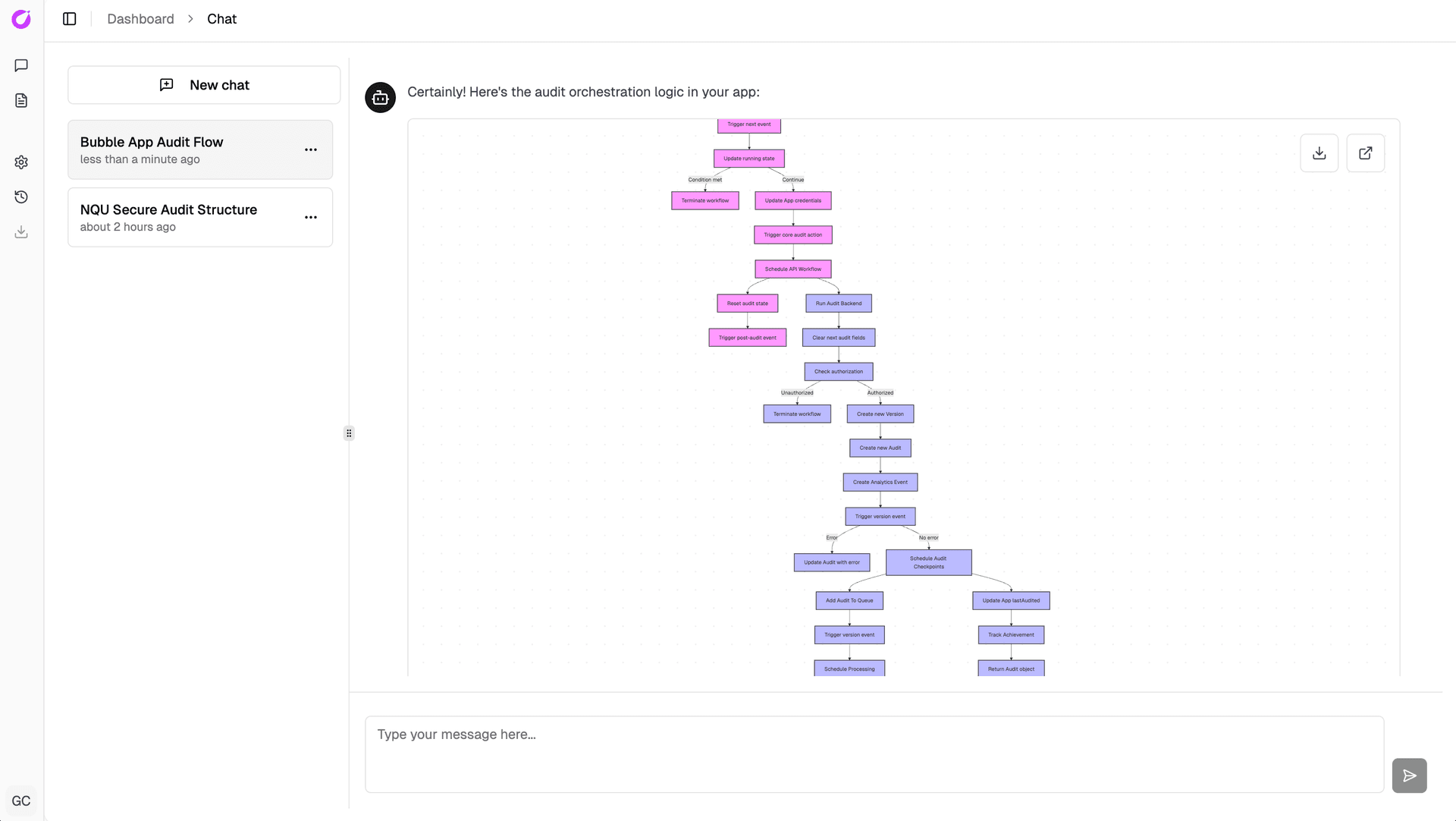Image resolution: width=1456 pixels, height=821 pixels.
Task: Open the Documents icon in the sidebar
Action: [x=20, y=100]
